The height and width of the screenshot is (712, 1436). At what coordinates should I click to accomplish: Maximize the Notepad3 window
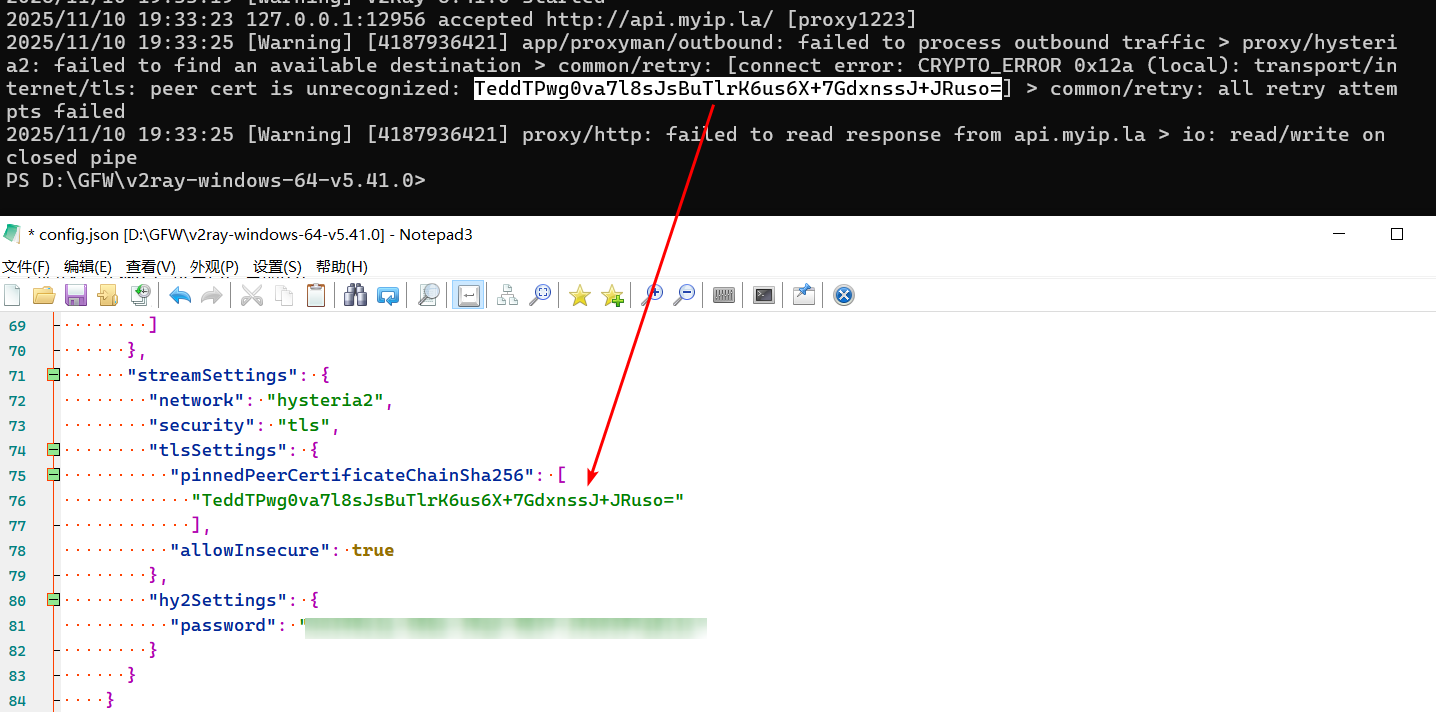coord(1397,234)
